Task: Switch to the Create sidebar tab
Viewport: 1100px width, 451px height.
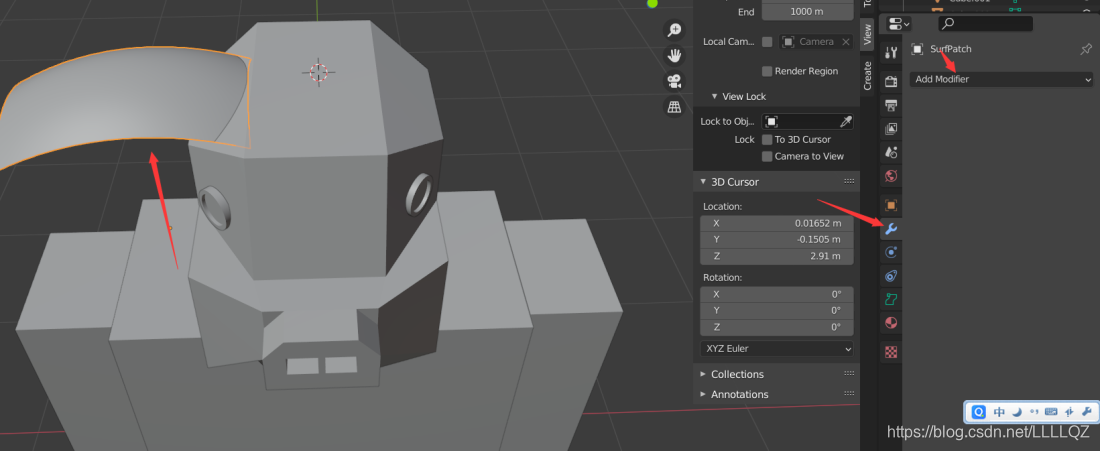Action: click(868, 76)
